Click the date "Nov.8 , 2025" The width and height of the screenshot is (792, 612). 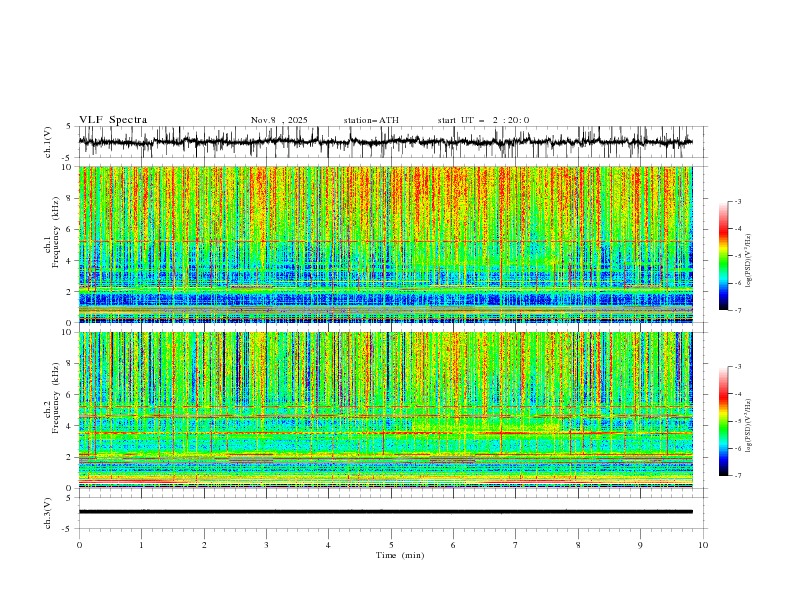click(279, 120)
